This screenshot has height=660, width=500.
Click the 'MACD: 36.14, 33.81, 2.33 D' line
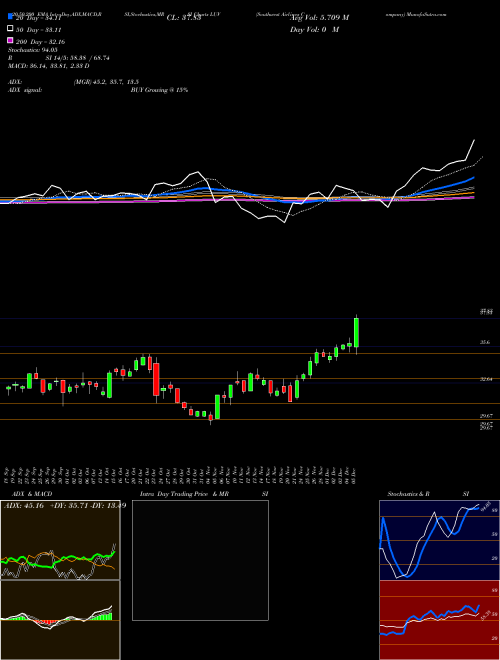[48, 66]
